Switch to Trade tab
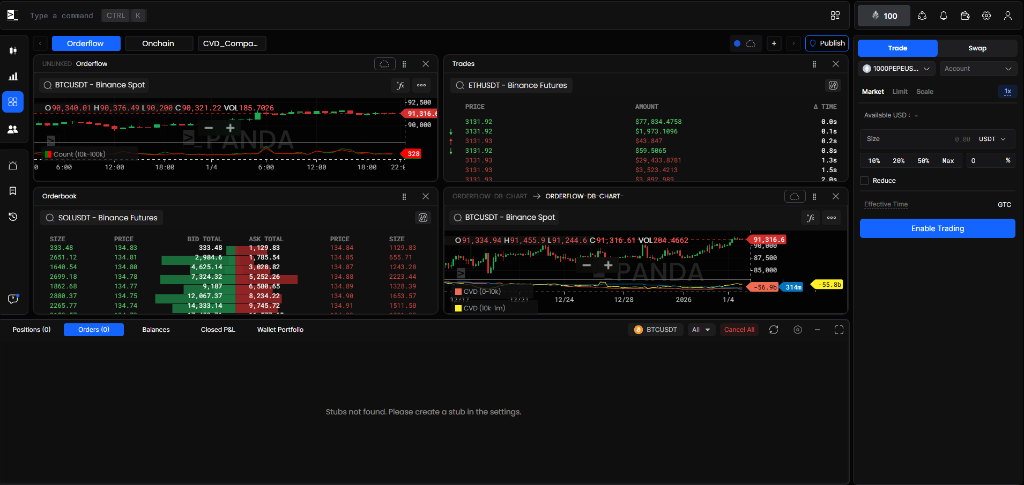 [897, 48]
